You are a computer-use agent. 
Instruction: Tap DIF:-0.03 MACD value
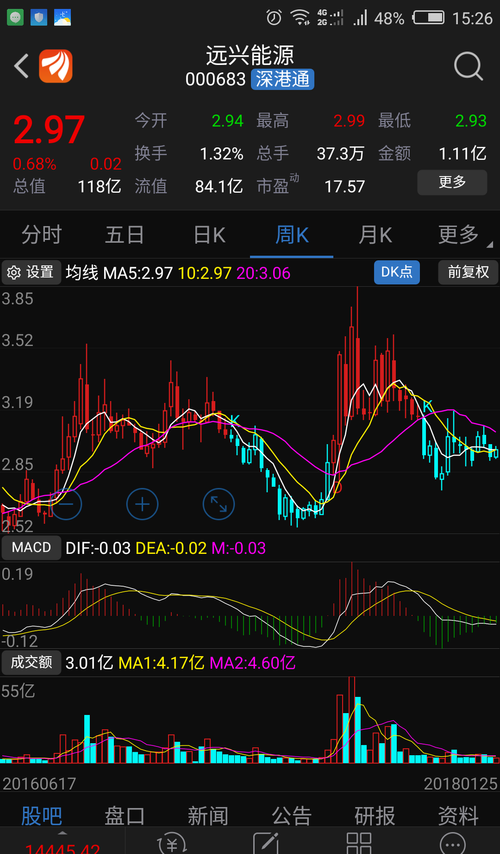(x=98, y=548)
